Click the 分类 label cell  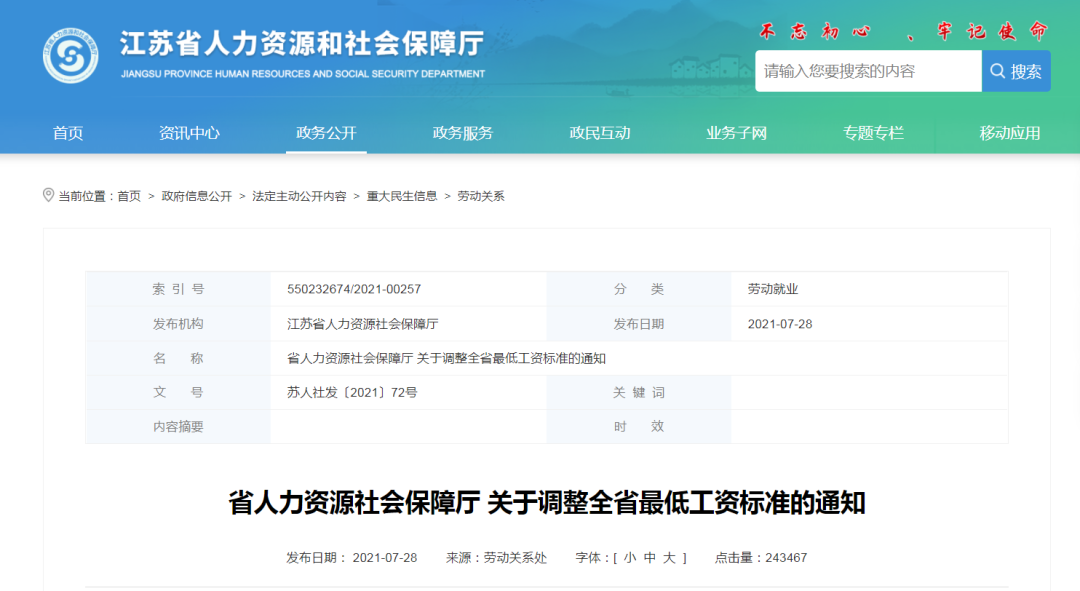pos(638,289)
